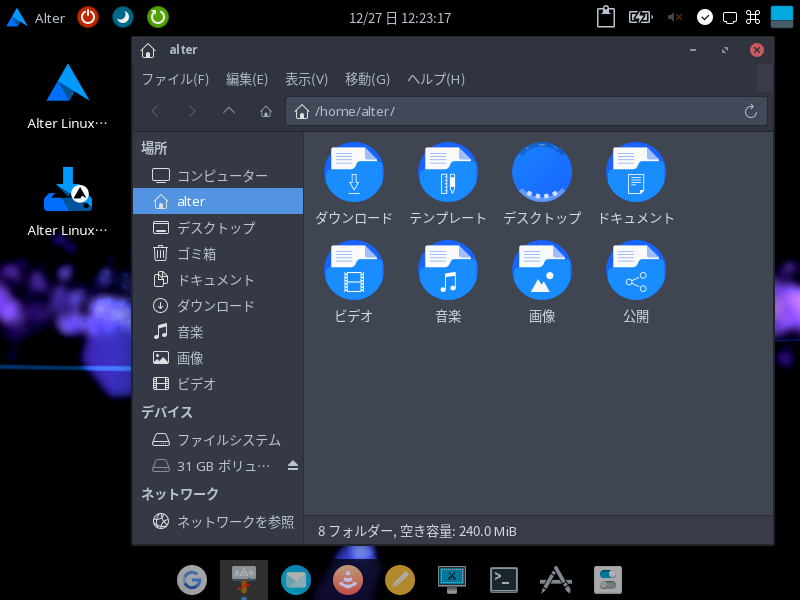Viewport: 800px width, 600px height.
Task: Click the clipboard icon in the system tray
Action: pyautogui.click(x=604, y=16)
